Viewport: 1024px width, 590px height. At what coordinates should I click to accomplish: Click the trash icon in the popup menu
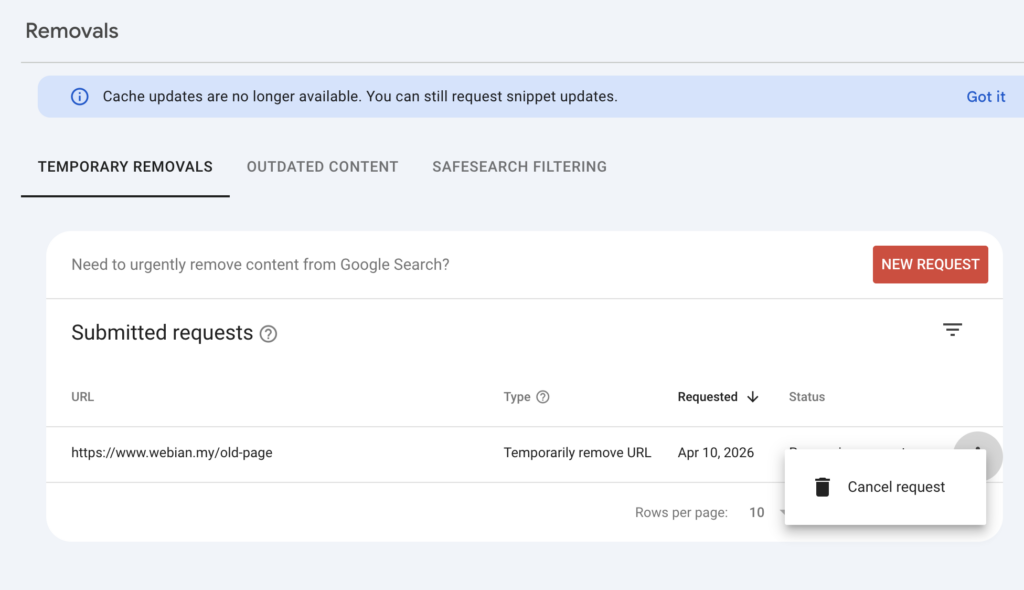[822, 487]
